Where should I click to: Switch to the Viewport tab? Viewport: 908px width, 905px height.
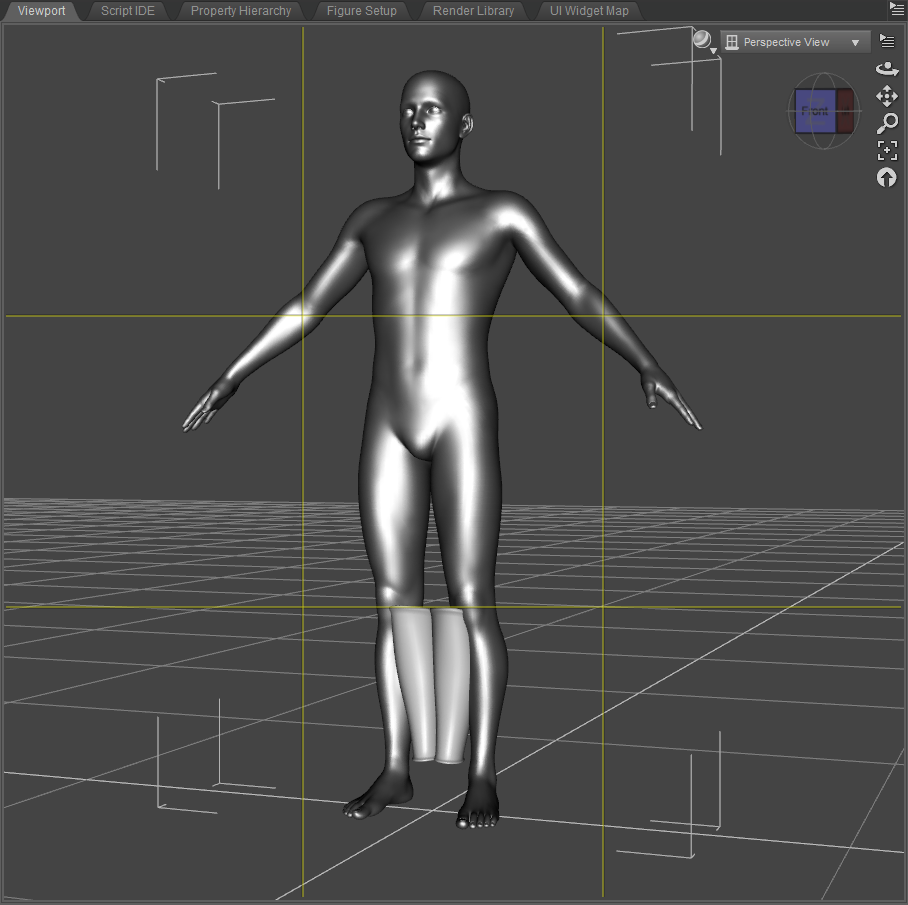41,11
